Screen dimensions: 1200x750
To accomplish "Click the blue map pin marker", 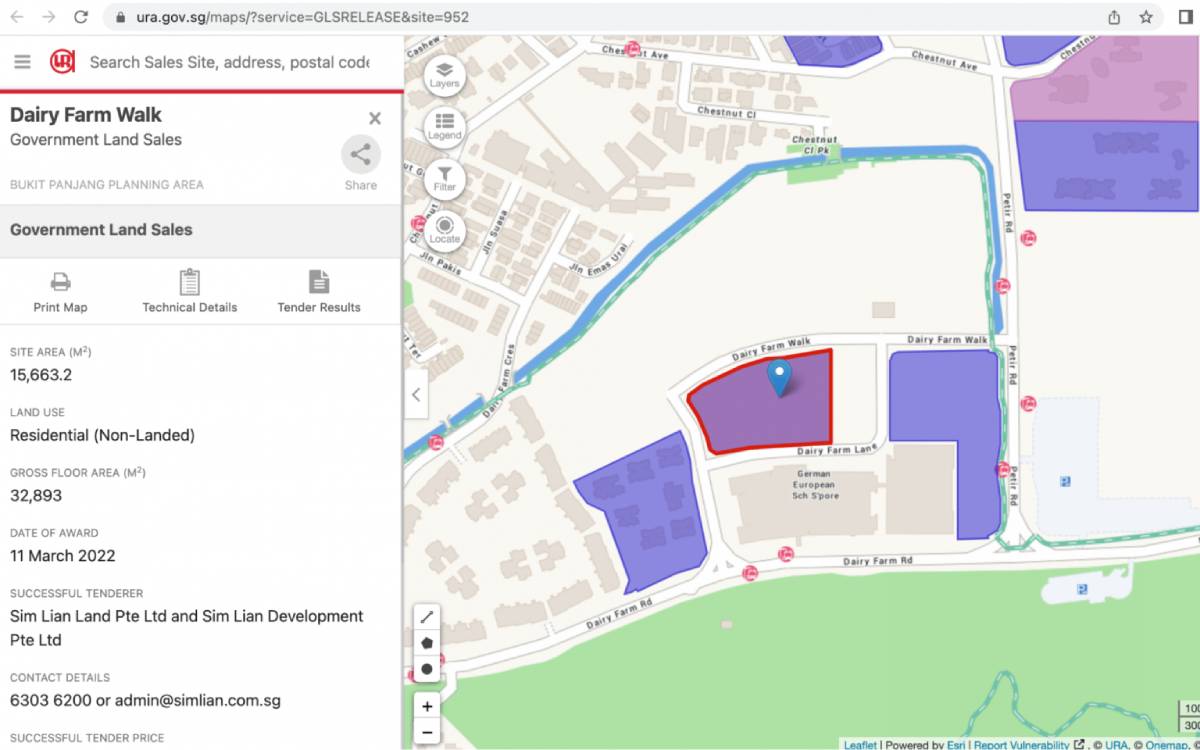I will point(779,377).
